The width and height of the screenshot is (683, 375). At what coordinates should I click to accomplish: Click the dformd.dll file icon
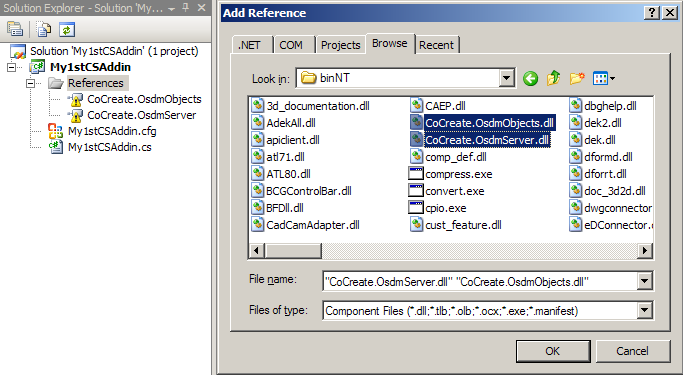coord(576,157)
